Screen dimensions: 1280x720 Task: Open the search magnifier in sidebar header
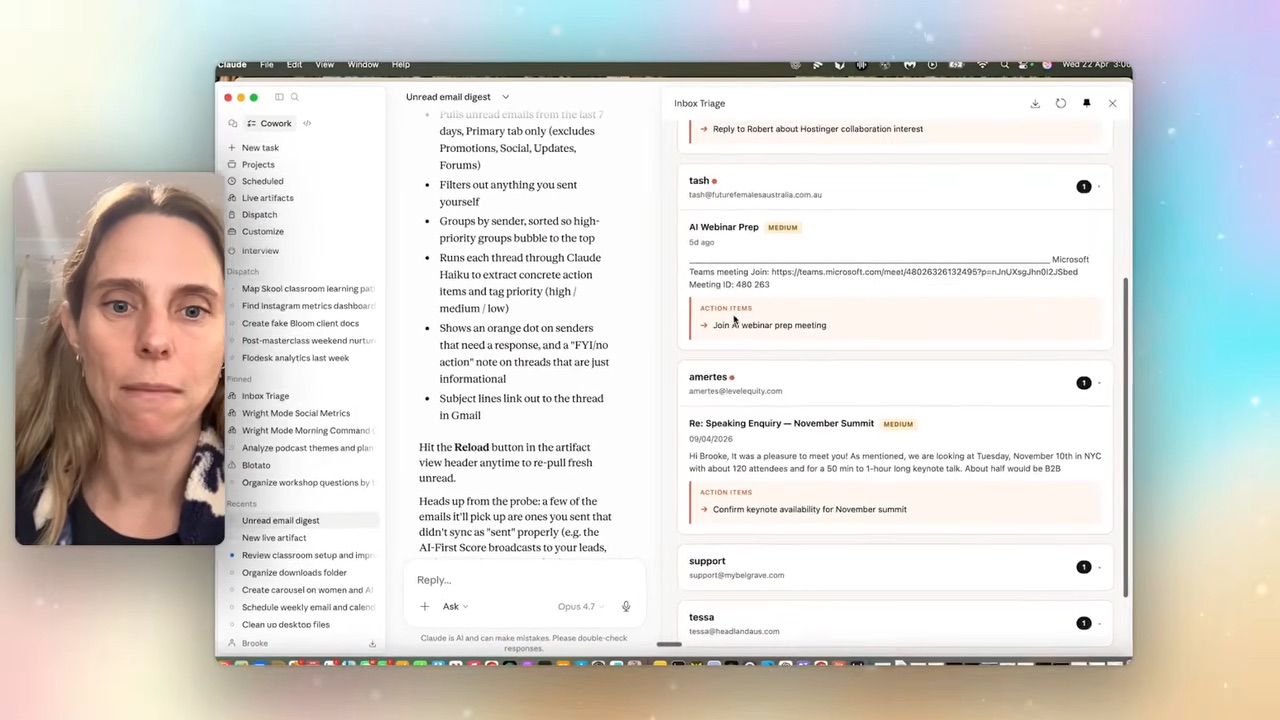(x=294, y=97)
